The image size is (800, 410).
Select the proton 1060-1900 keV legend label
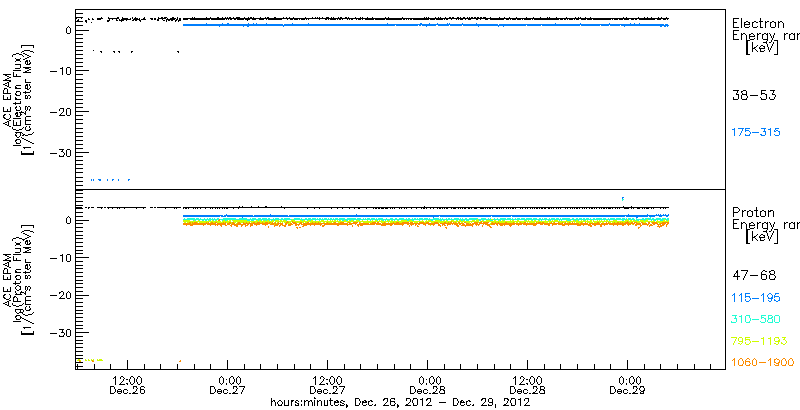[763, 363]
